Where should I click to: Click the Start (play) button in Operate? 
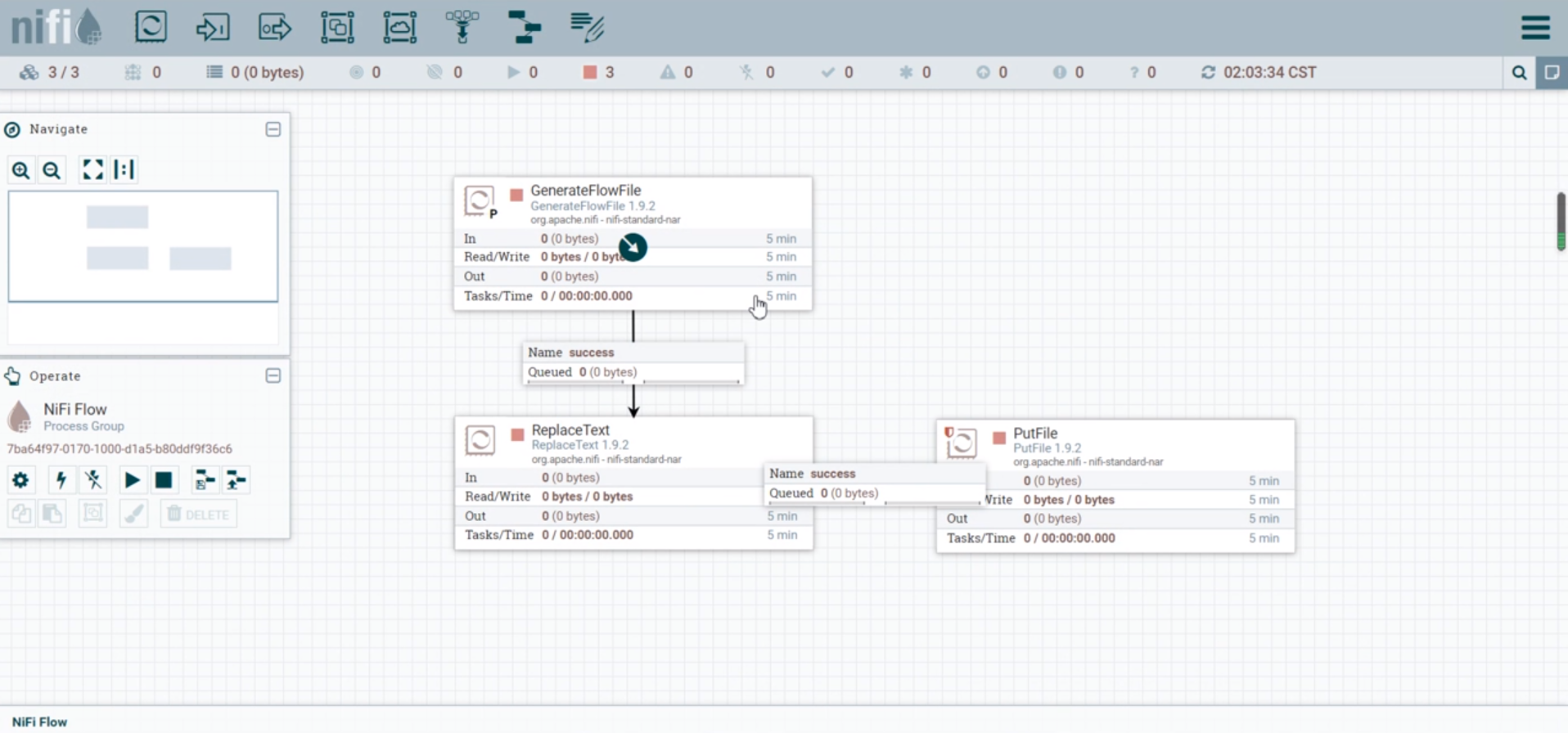pos(132,480)
